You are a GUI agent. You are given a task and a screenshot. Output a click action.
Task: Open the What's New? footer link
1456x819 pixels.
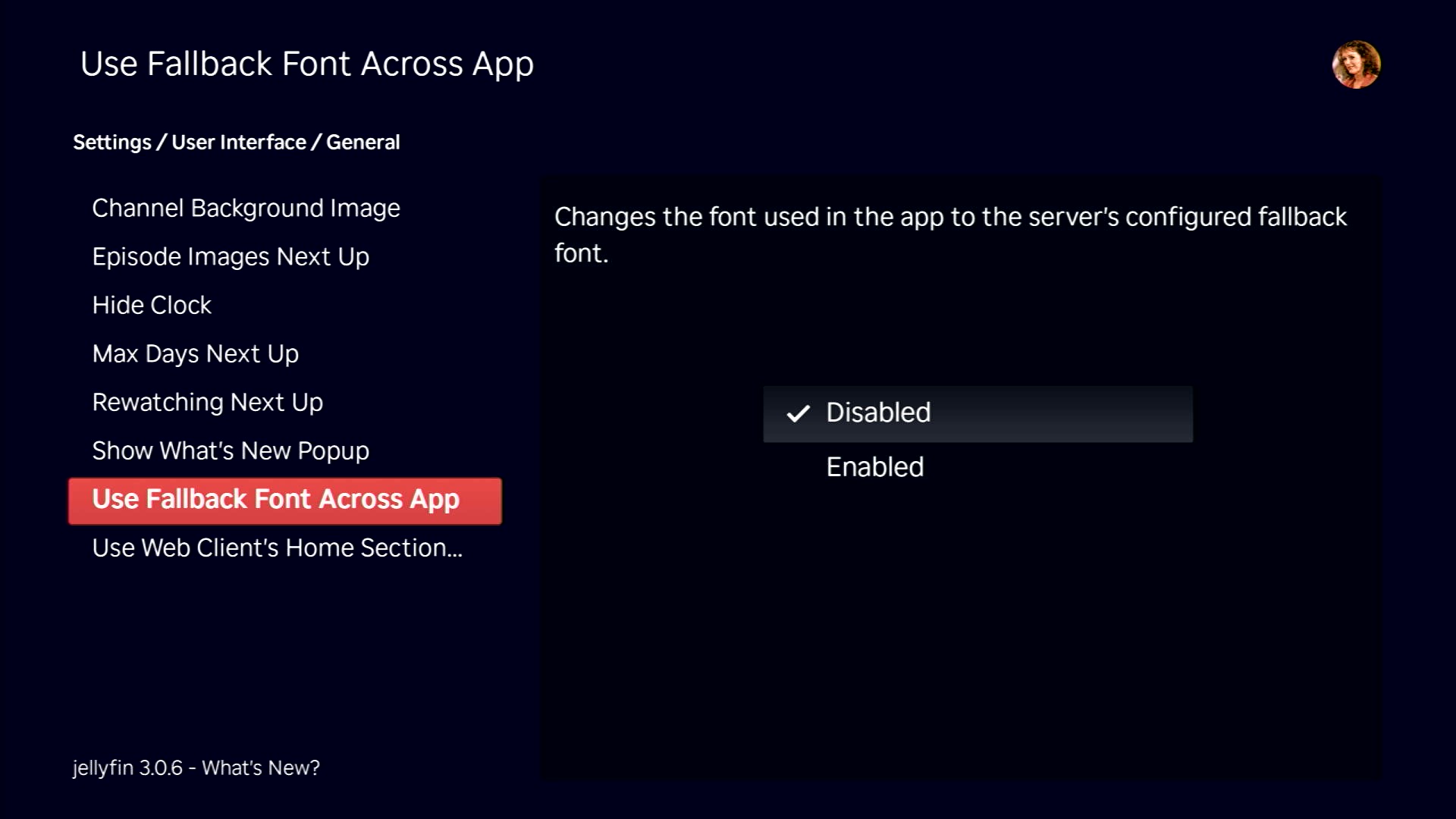point(261,768)
